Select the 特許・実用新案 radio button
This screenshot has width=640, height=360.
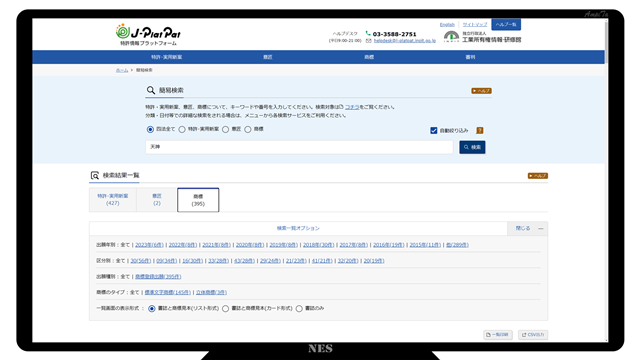182,129
